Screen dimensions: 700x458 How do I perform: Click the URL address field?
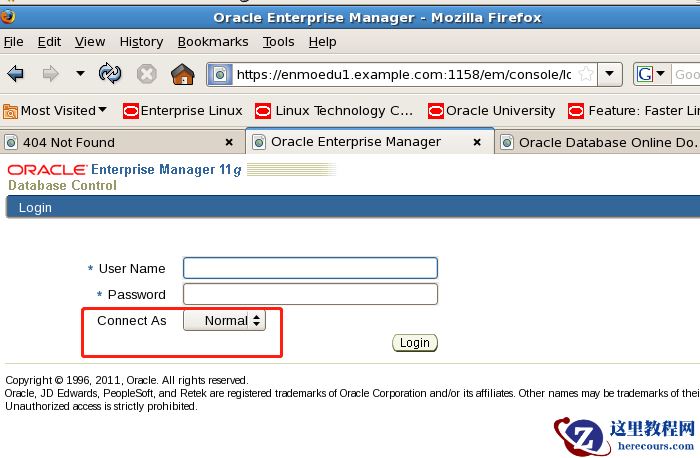coord(404,75)
